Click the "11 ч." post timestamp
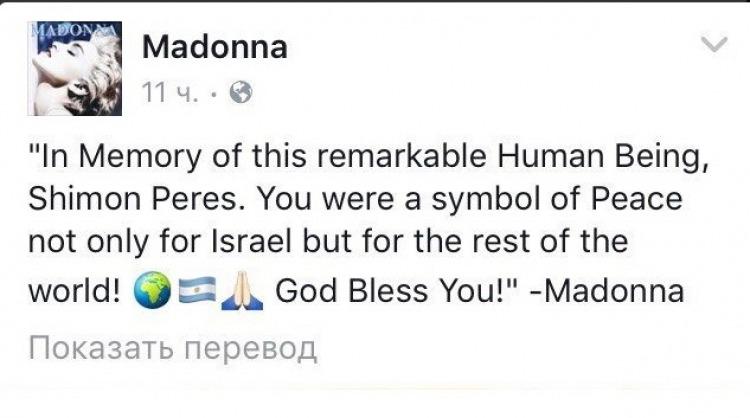750x418 pixels. pos(169,92)
